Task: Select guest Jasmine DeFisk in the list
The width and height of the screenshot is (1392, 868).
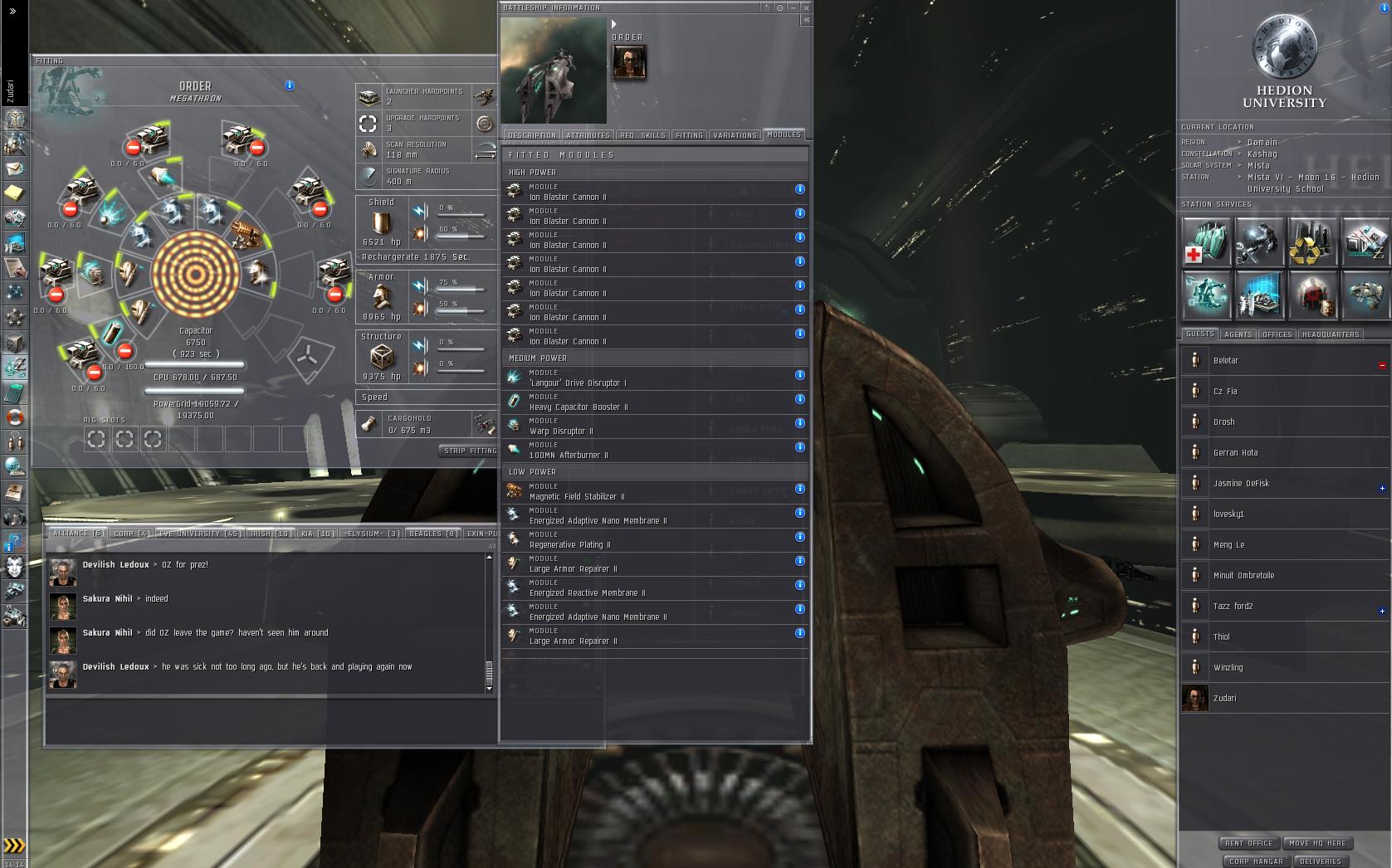Action: point(1284,483)
